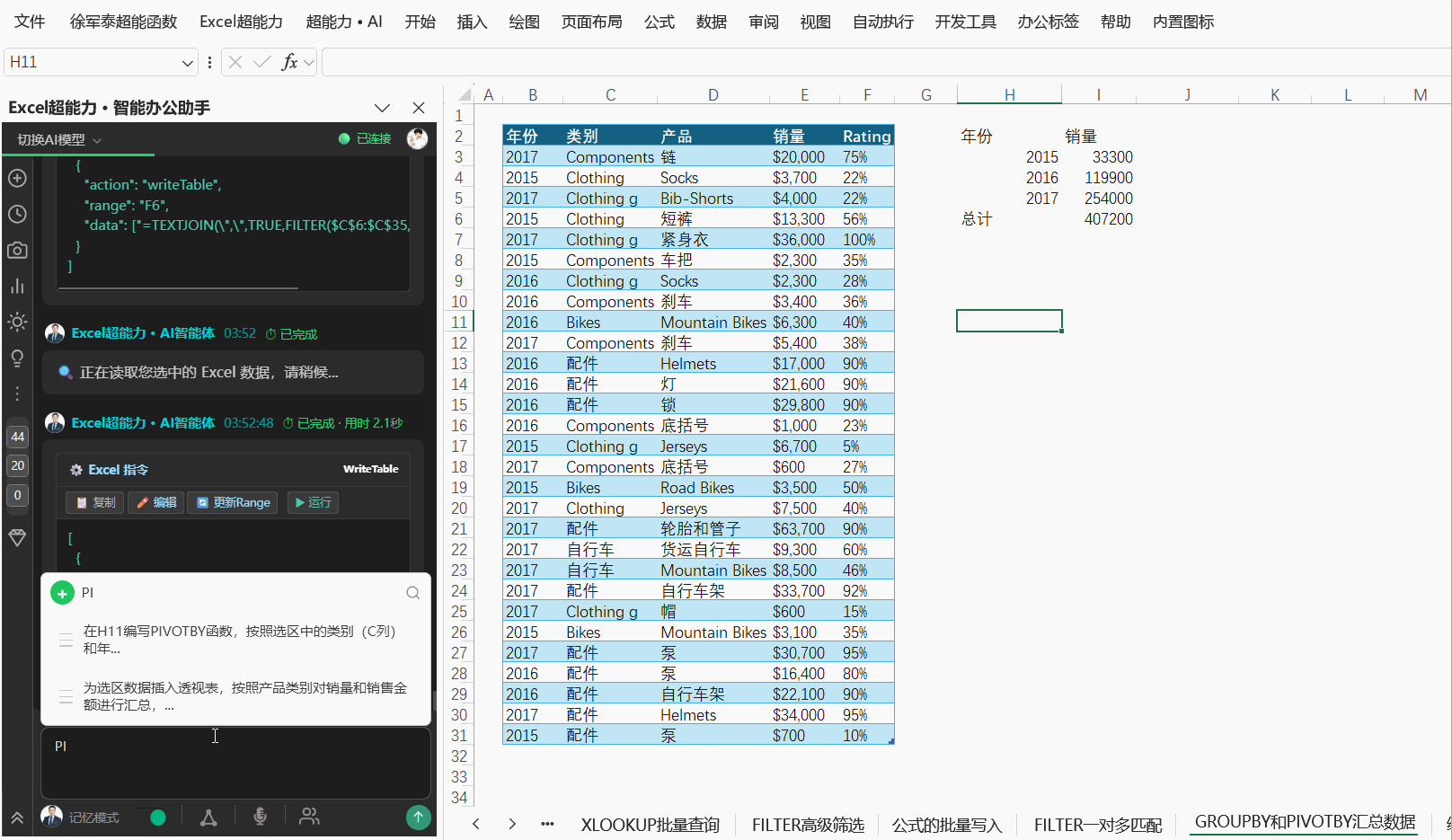
Task: Click next sheet navigation arrow
Action: pyautogui.click(x=512, y=824)
